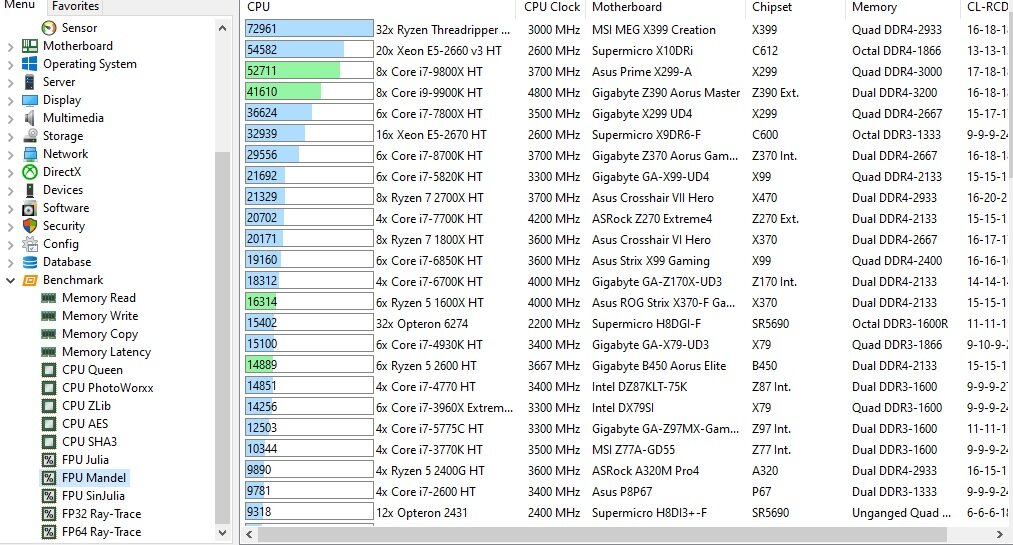This screenshot has height=545, width=1013.
Task: Click the CPU AES chip icon
Action: click(48, 424)
